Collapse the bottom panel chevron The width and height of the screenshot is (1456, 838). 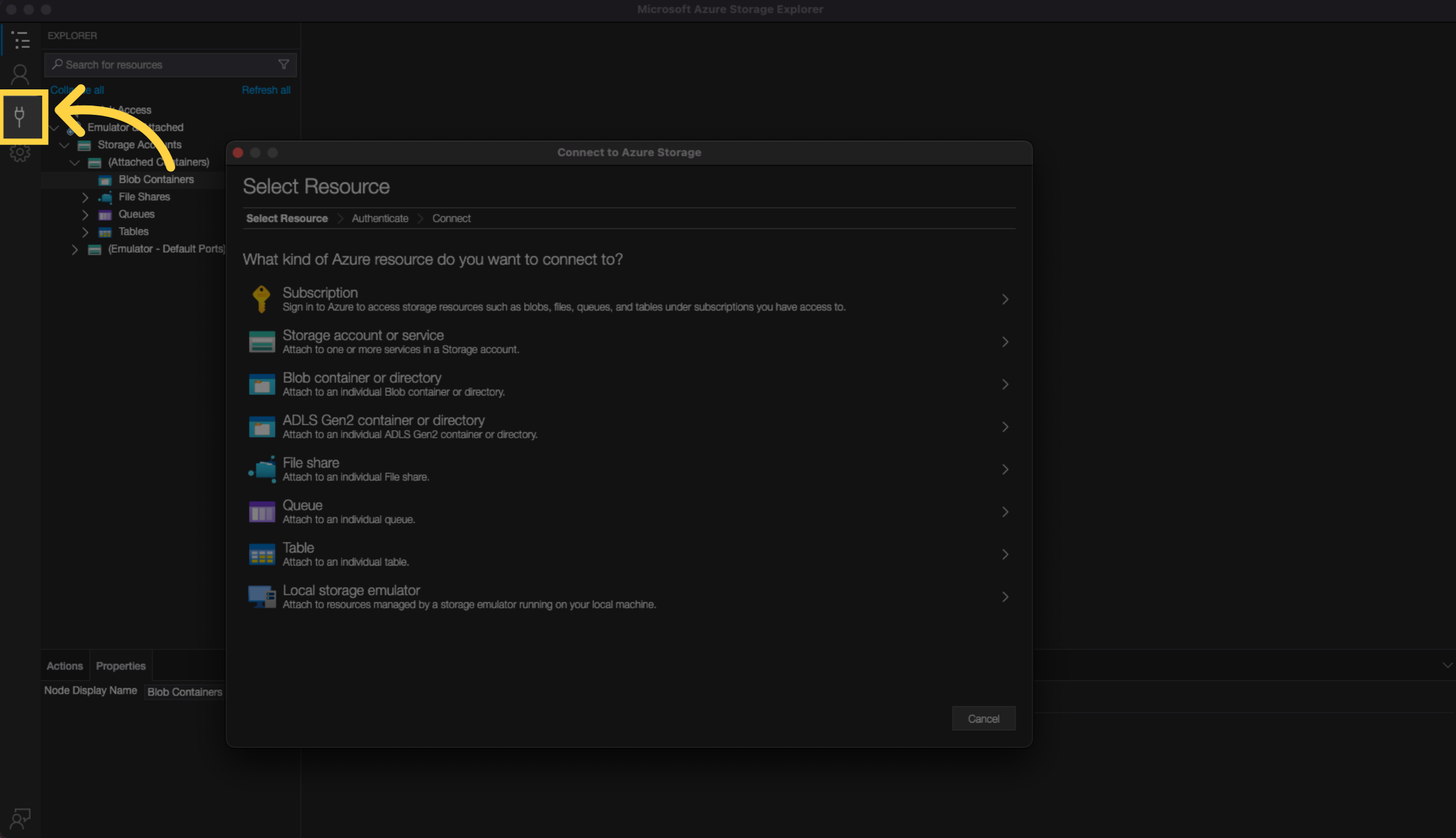click(x=1447, y=665)
